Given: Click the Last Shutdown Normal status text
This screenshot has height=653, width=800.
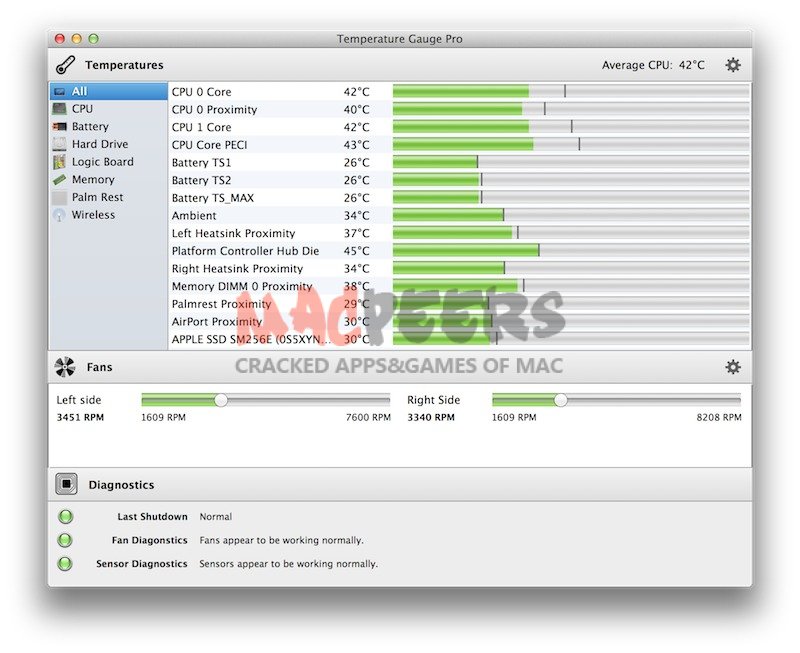Looking at the screenshot, I should point(215,516).
